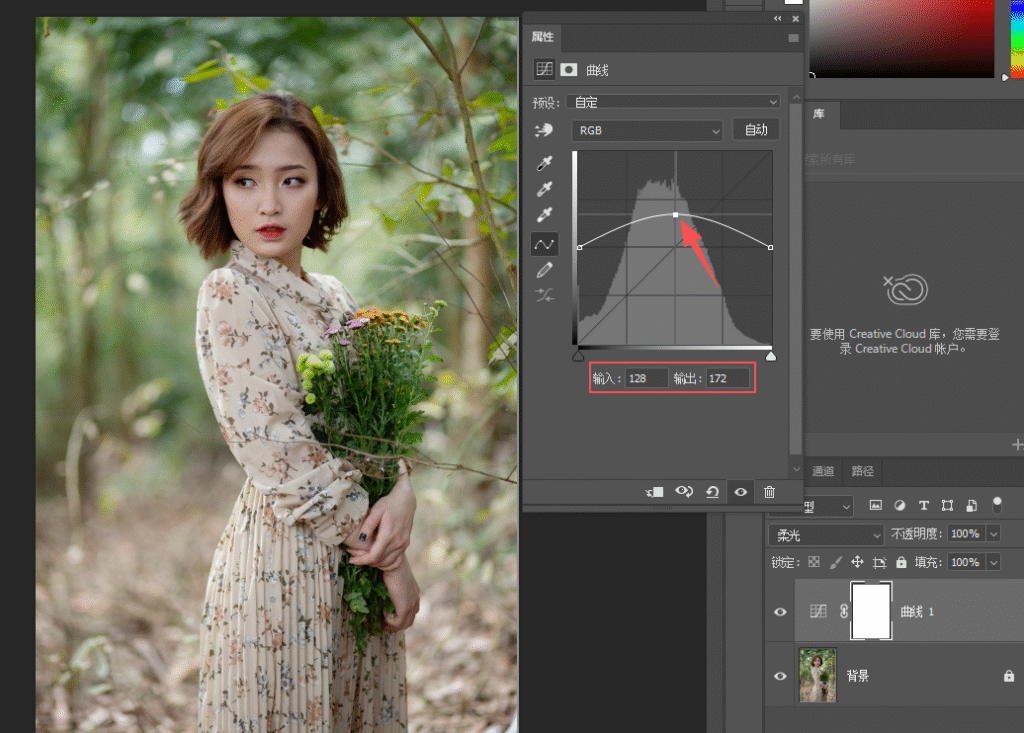Viewport: 1024px width, 733px height.
Task: Click the vertical hue slider strip
Action: [1017, 39]
